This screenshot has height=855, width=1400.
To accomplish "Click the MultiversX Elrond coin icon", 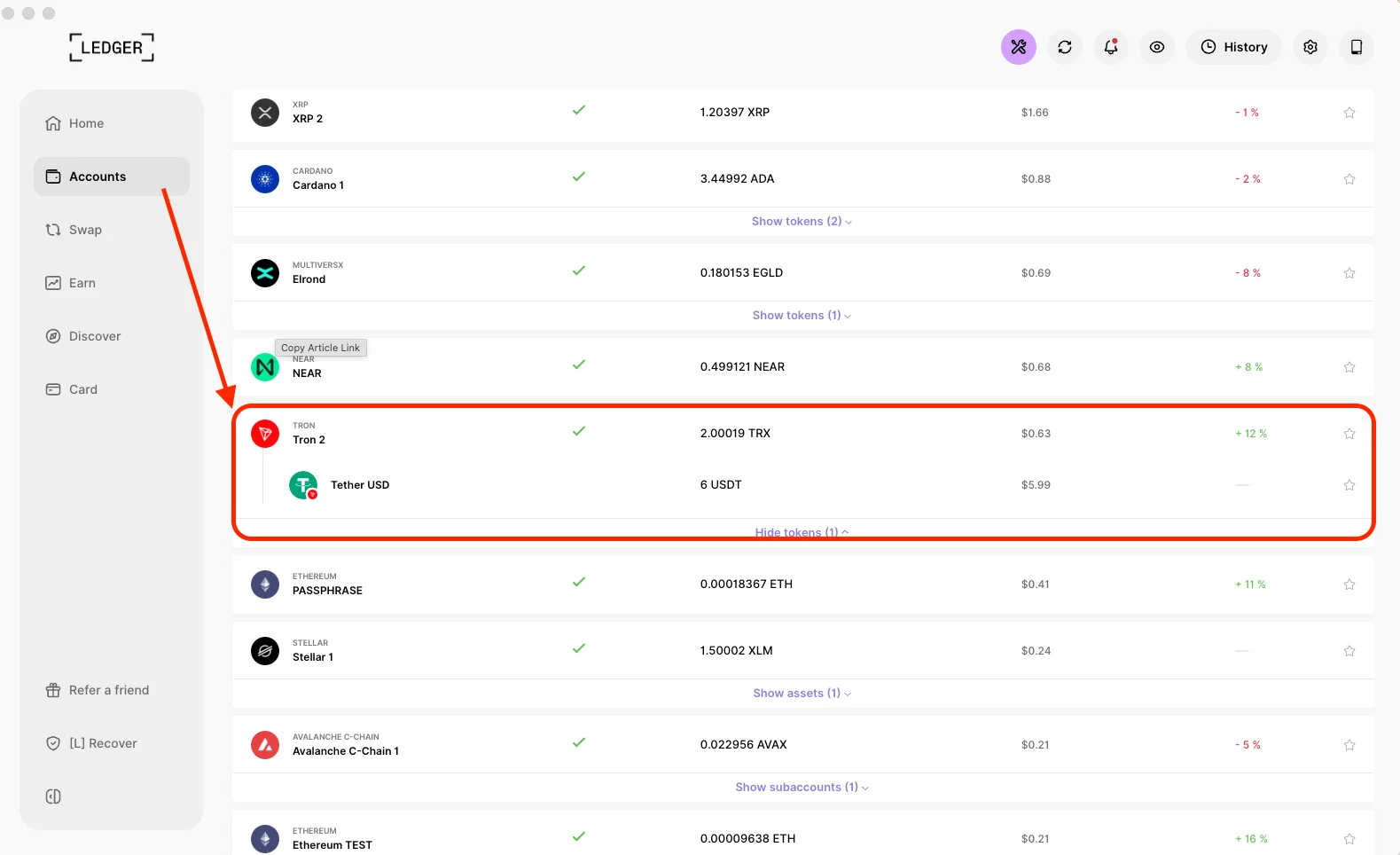I will click(265, 273).
